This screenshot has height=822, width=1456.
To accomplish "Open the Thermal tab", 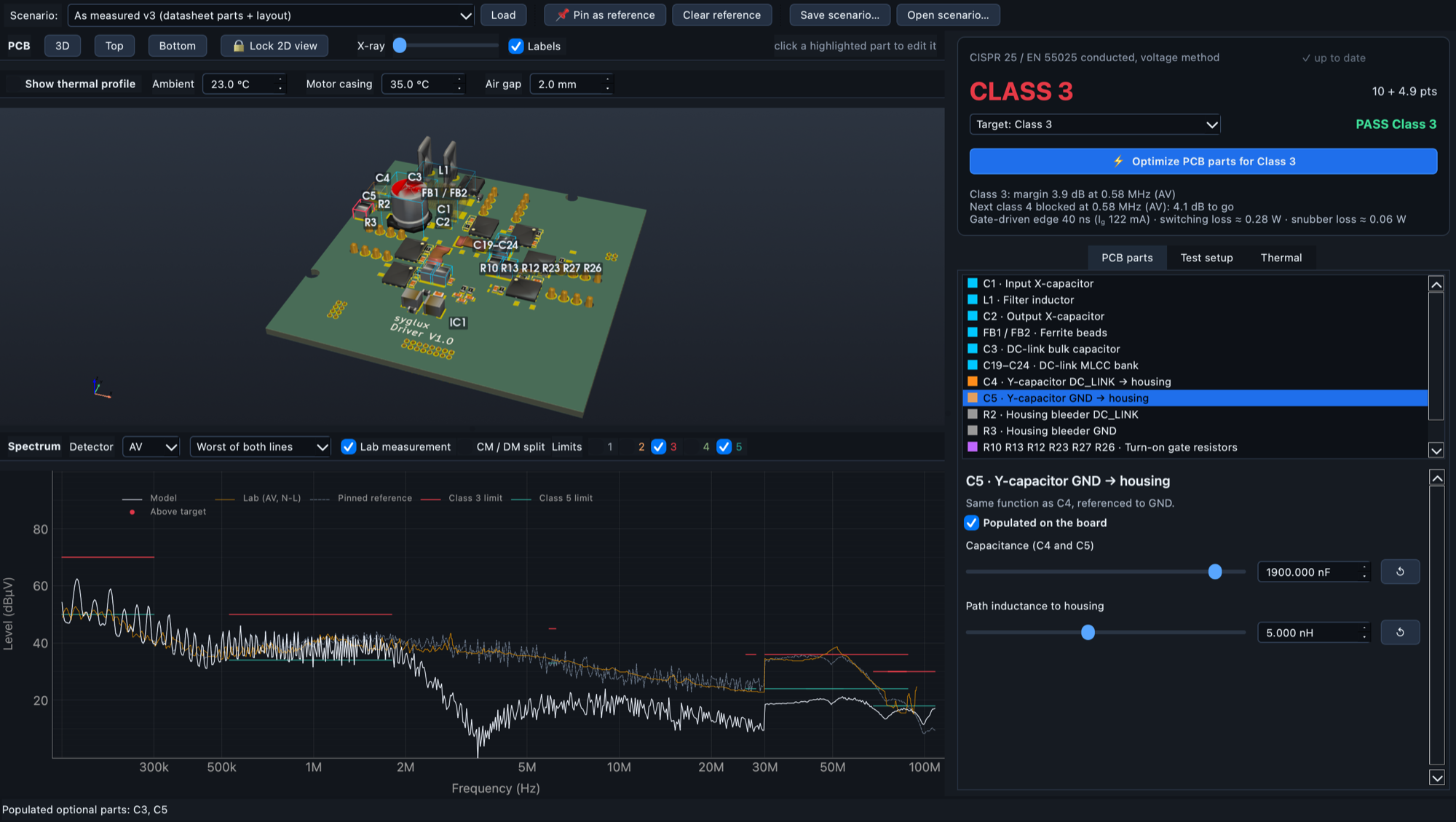I will tap(1281, 258).
